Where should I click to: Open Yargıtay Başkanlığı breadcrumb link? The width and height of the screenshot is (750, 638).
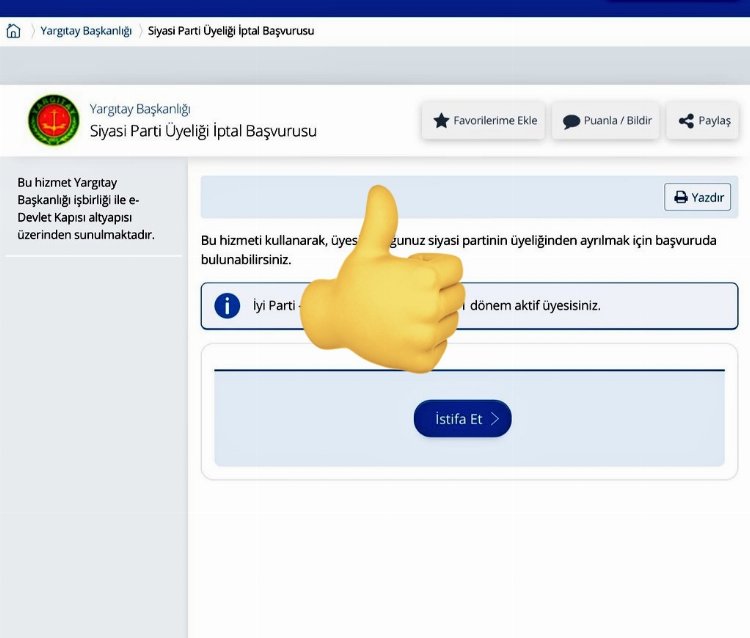tap(86, 31)
